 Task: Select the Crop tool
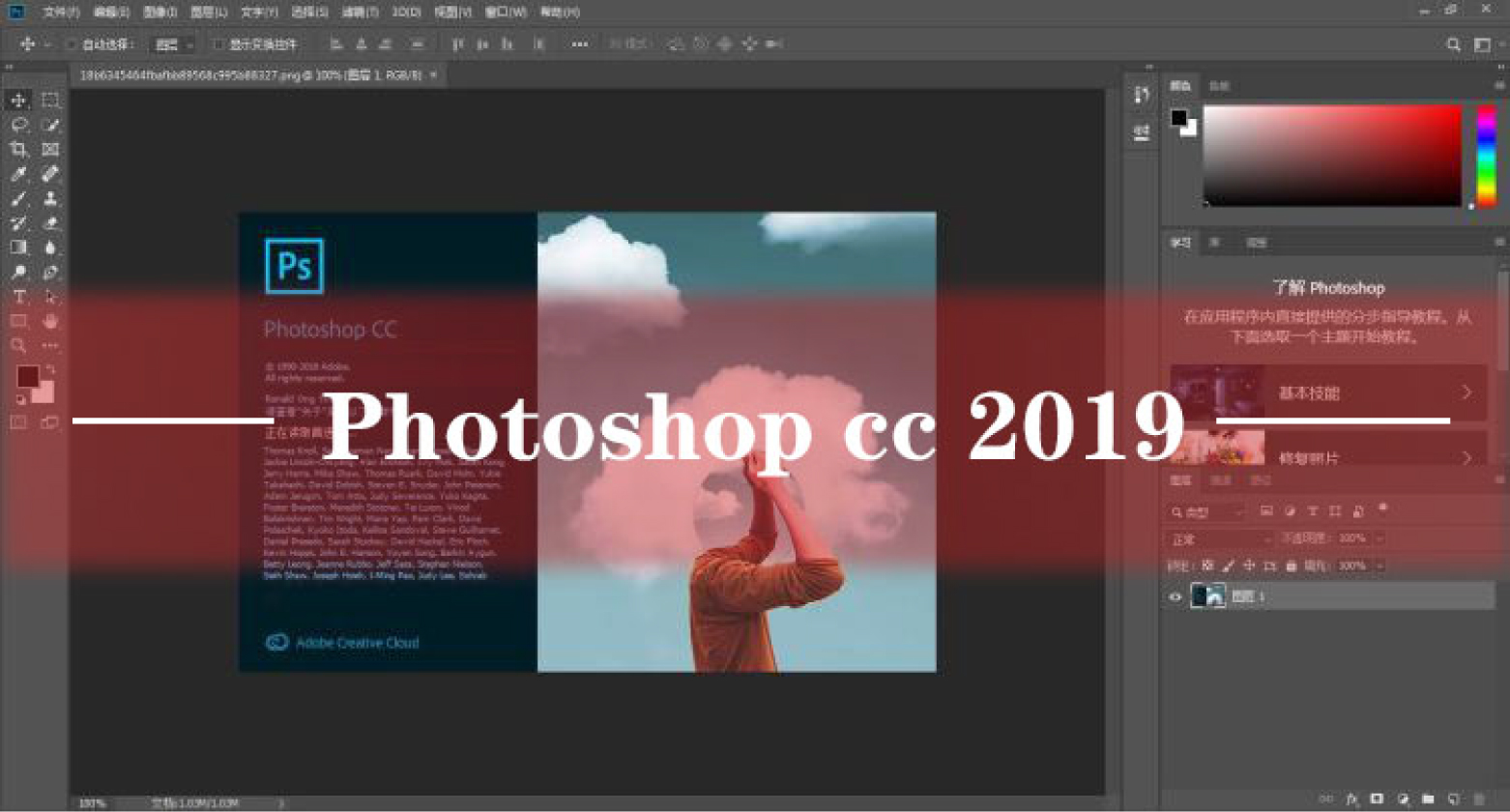17,149
